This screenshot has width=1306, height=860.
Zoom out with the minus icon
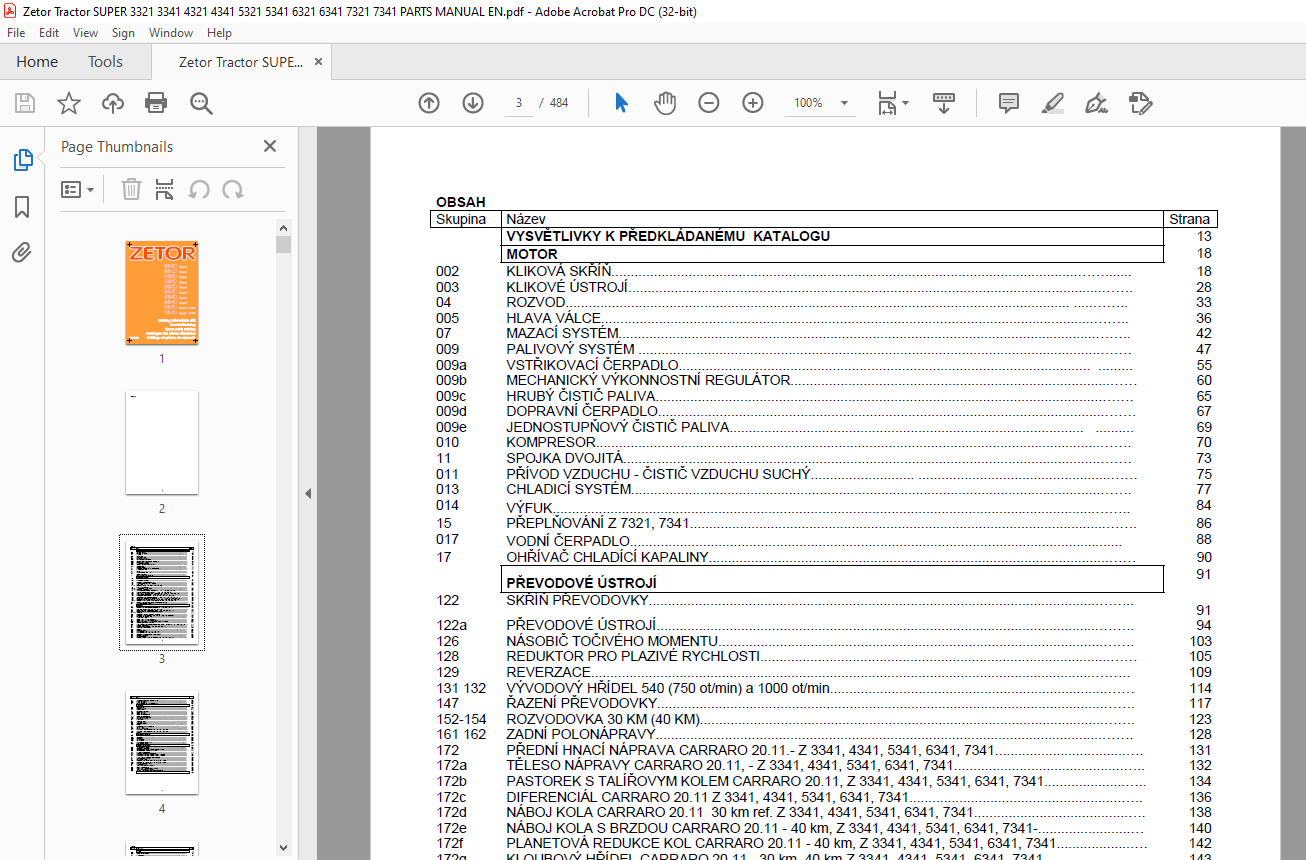click(709, 103)
